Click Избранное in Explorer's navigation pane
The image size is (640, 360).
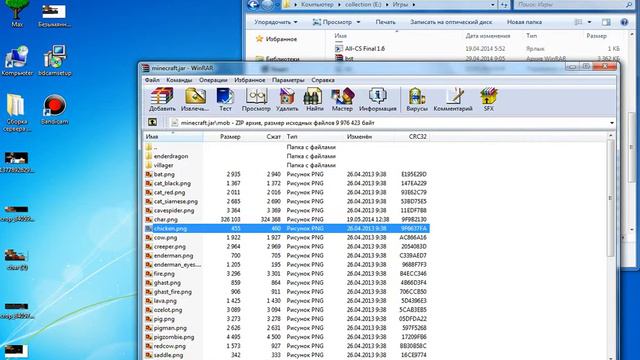pyautogui.click(x=281, y=39)
